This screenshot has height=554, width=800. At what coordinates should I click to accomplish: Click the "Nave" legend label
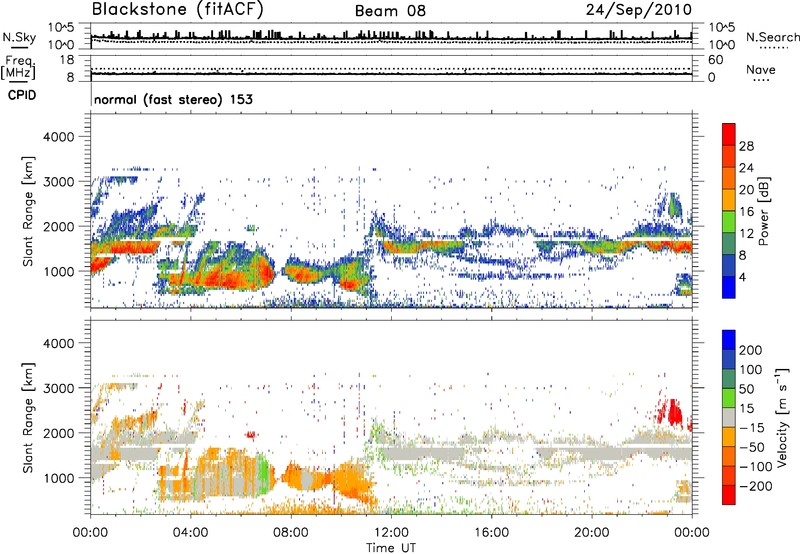[x=761, y=70]
